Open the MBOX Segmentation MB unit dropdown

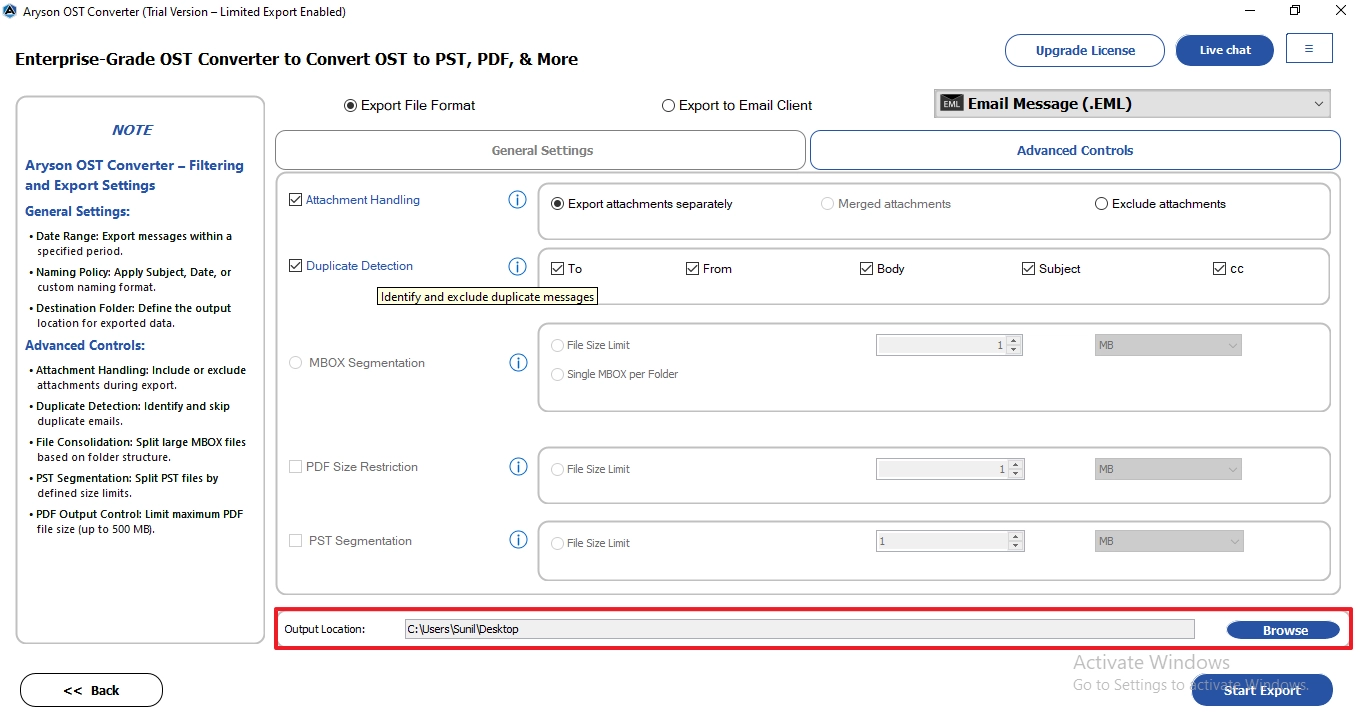(x=1168, y=345)
